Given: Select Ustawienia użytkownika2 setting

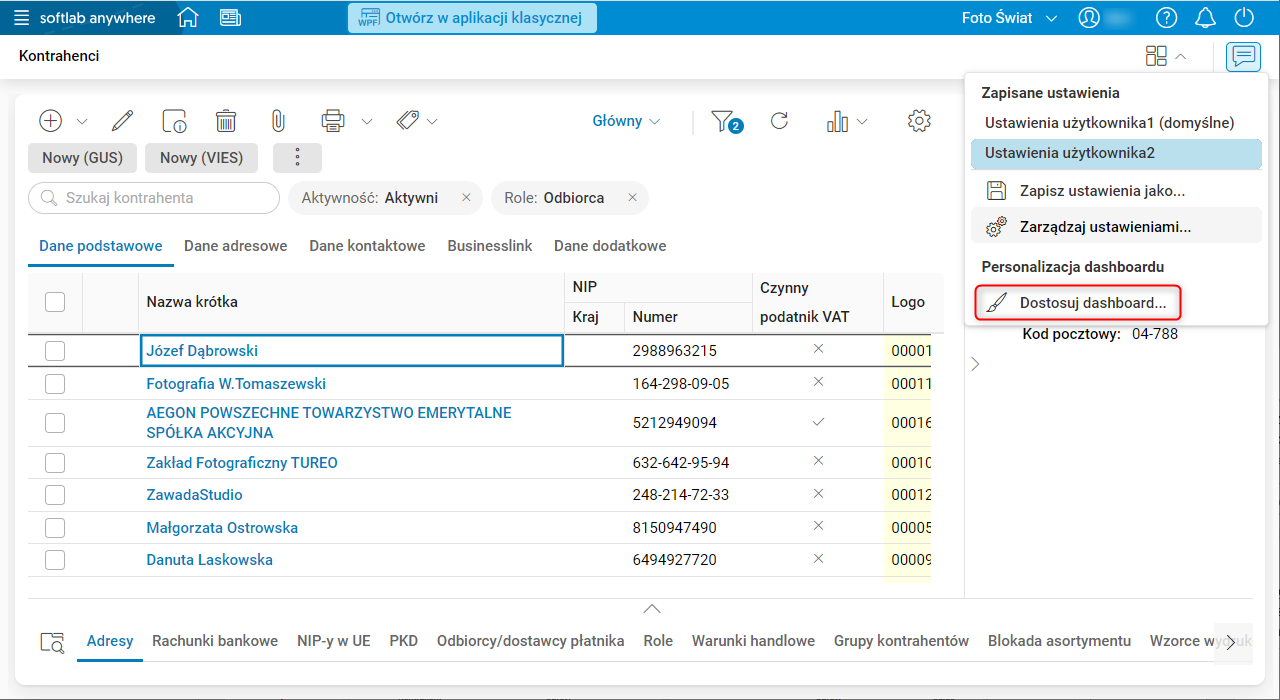Looking at the screenshot, I should coord(1116,153).
